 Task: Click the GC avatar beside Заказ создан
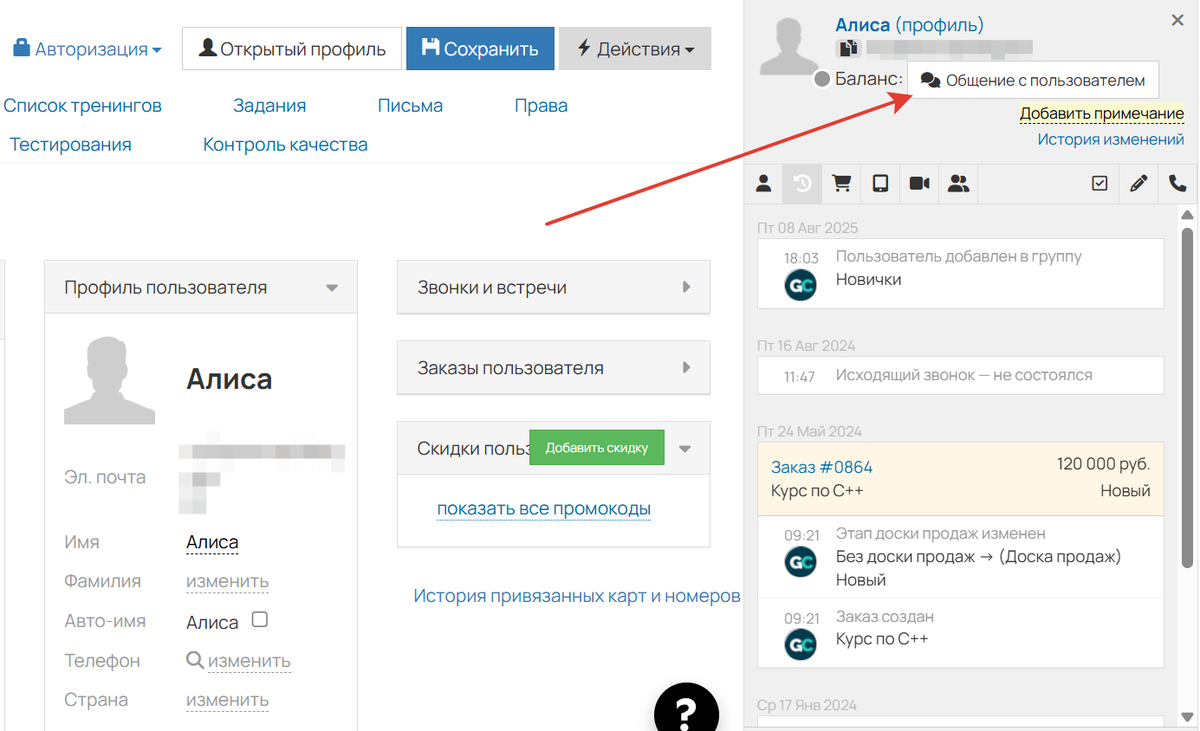pyautogui.click(x=800, y=645)
